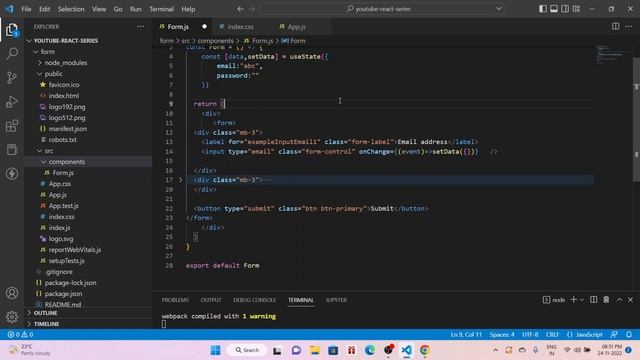Open Chrome from the taskbar
The height and width of the screenshot is (360, 640).
click(x=424, y=350)
